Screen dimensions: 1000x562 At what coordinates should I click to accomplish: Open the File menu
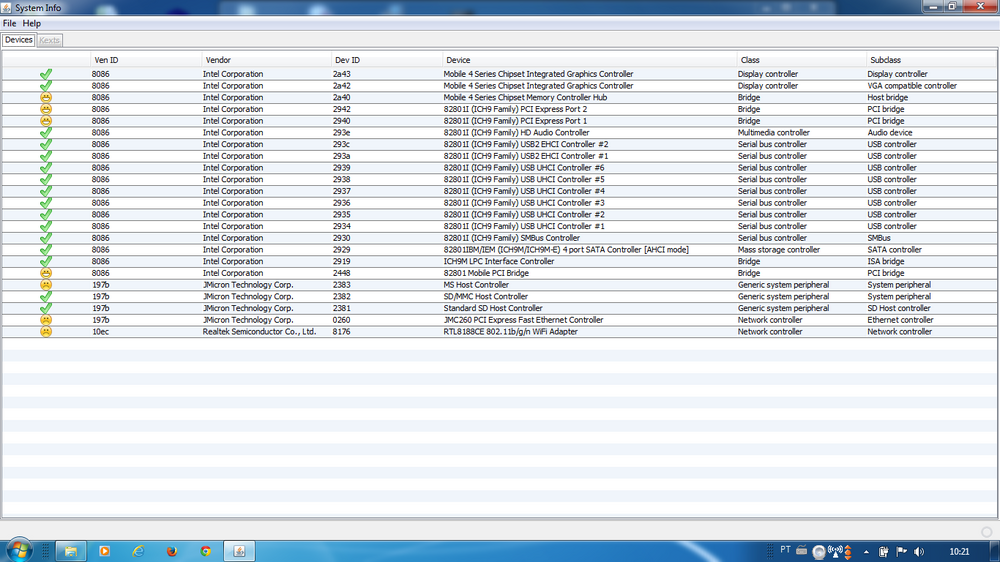pyautogui.click(x=9, y=23)
